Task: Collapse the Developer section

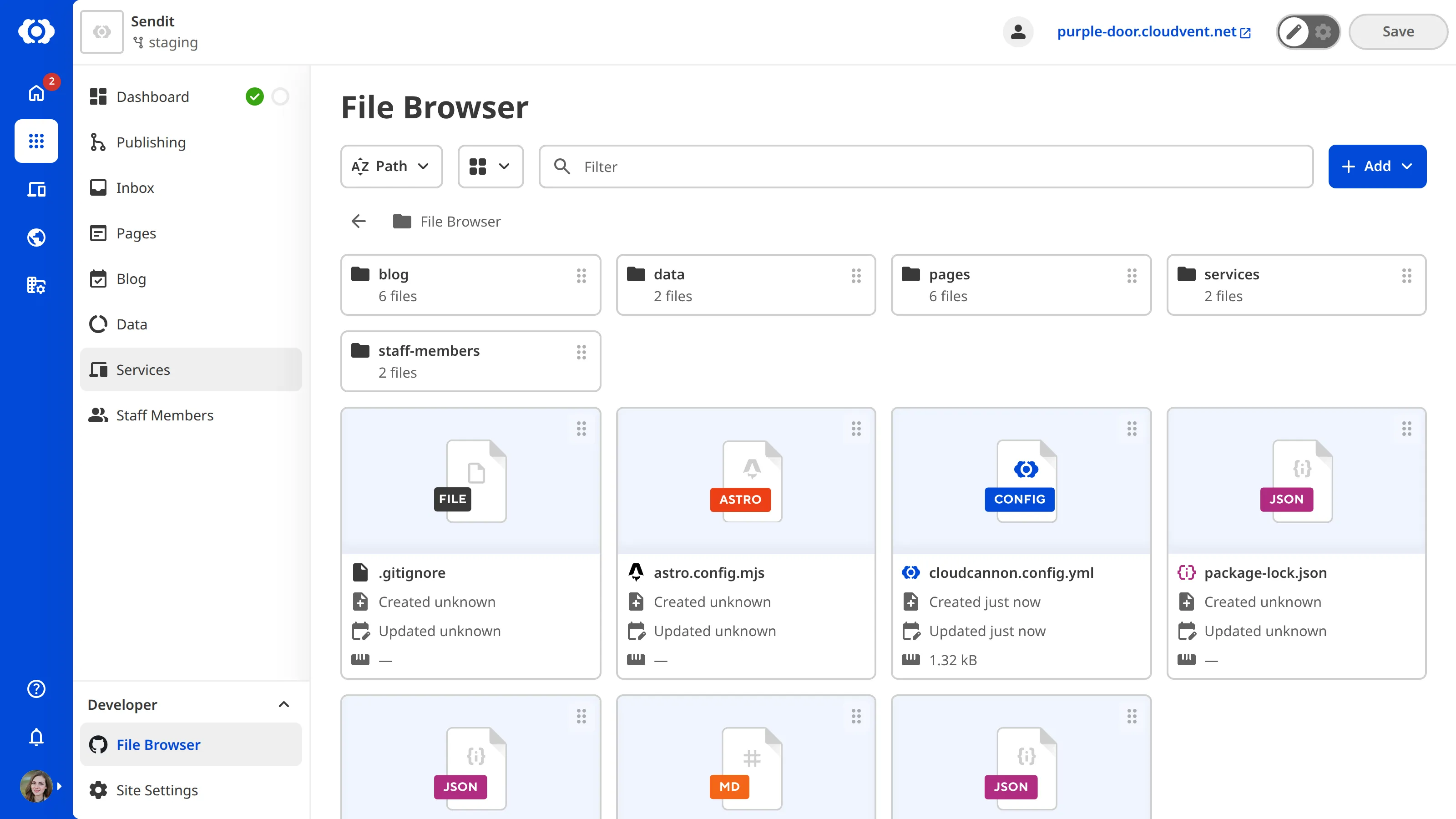Action: [284, 704]
